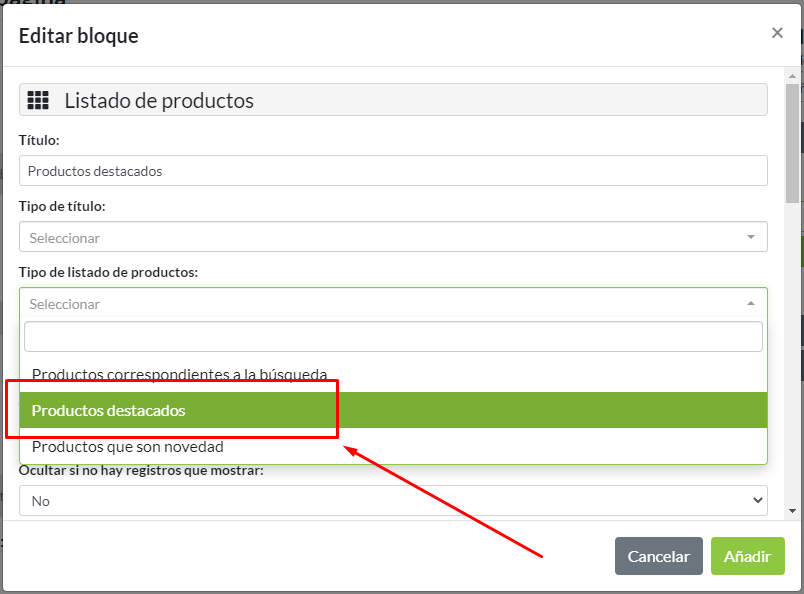Click the X to close the Editar bloque dialog

(x=777, y=32)
